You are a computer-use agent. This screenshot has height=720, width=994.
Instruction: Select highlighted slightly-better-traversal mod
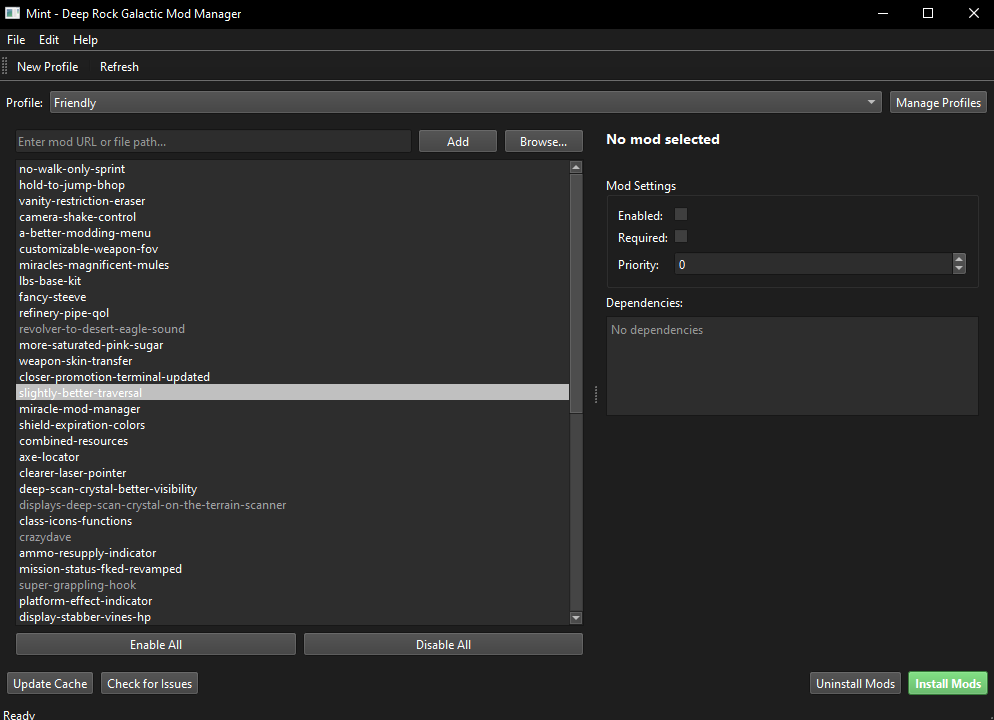292,393
